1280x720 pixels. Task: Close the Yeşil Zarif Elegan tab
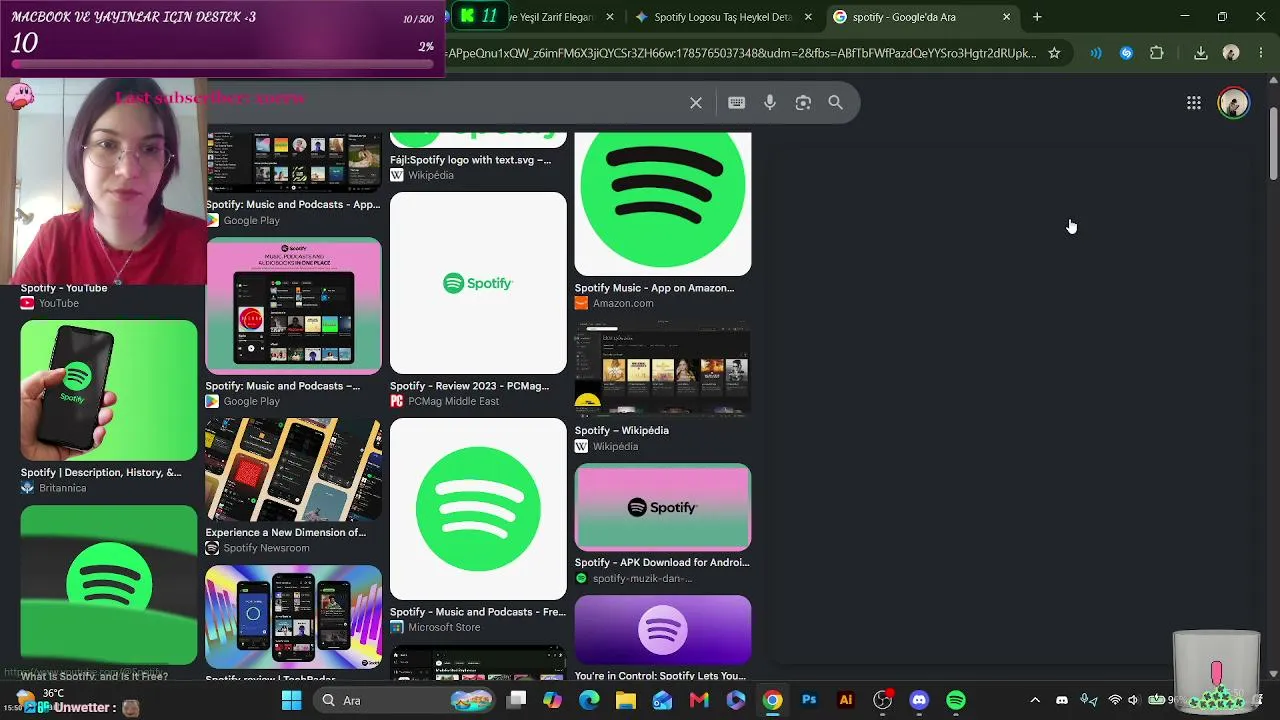(x=609, y=17)
